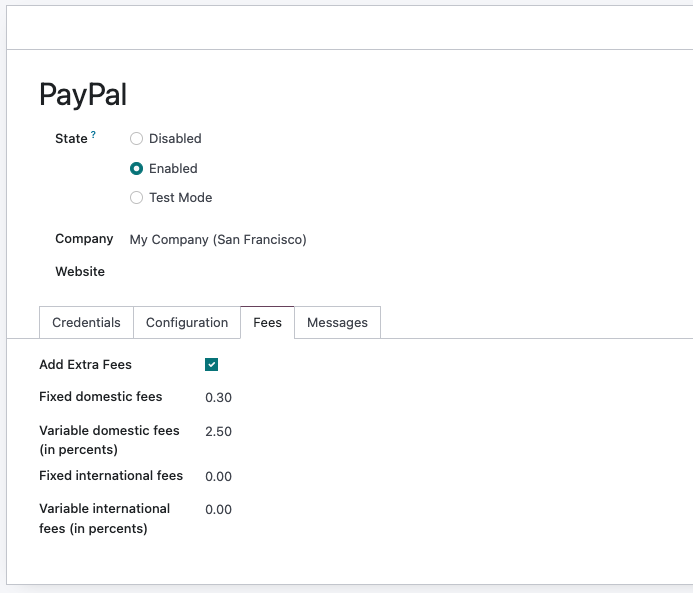Select the Fees tab
This screenshot has height=593, width=693.
[267, 323]
